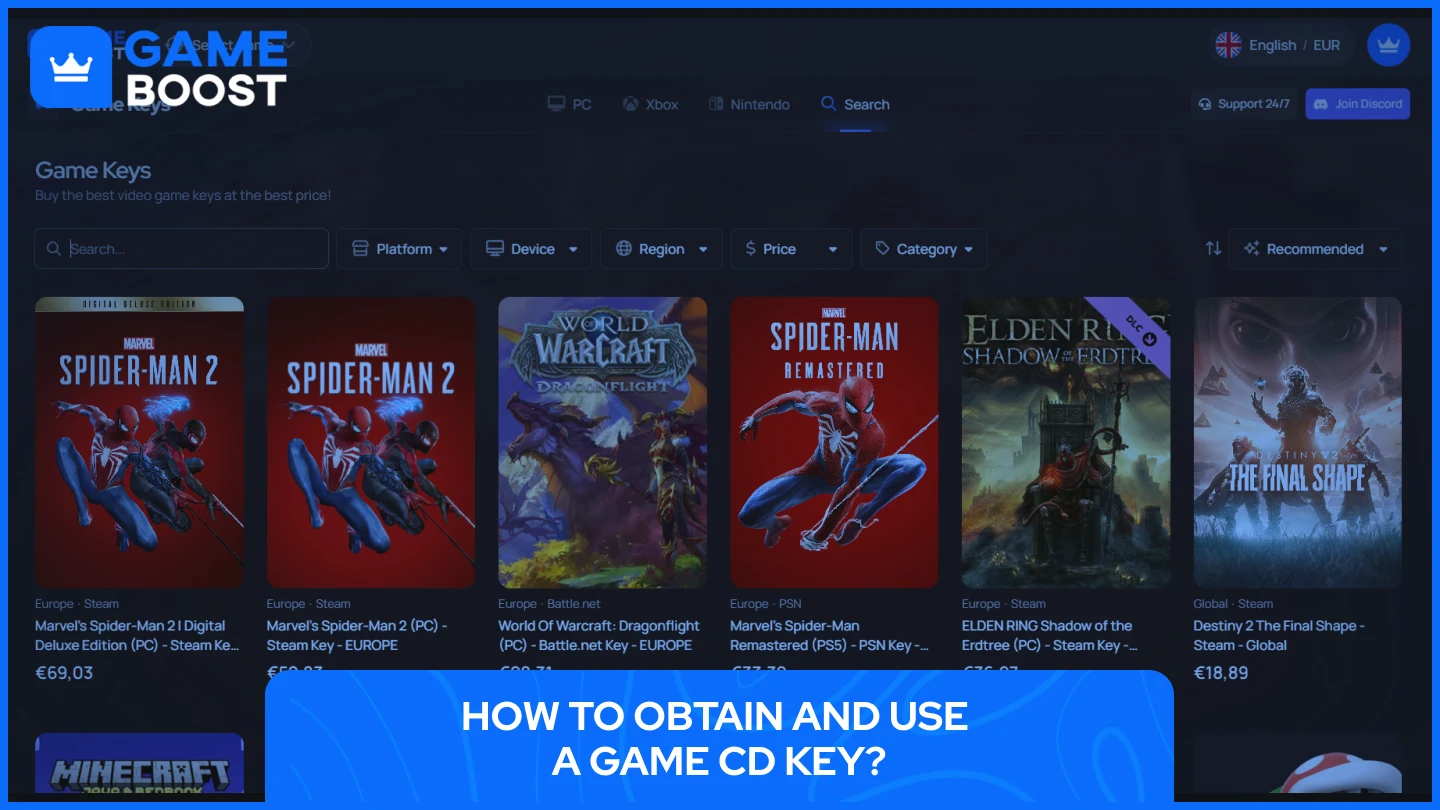Click the sparkle icon beside Recommended
The height and width of the screenshot is (810, 1440).
pos(1251,249)
